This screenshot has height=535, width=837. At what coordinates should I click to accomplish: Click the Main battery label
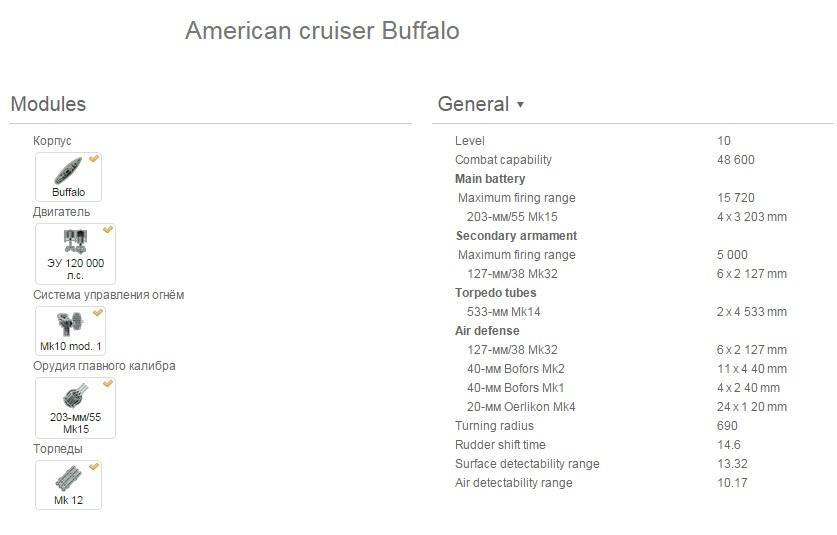coord(490,179)
